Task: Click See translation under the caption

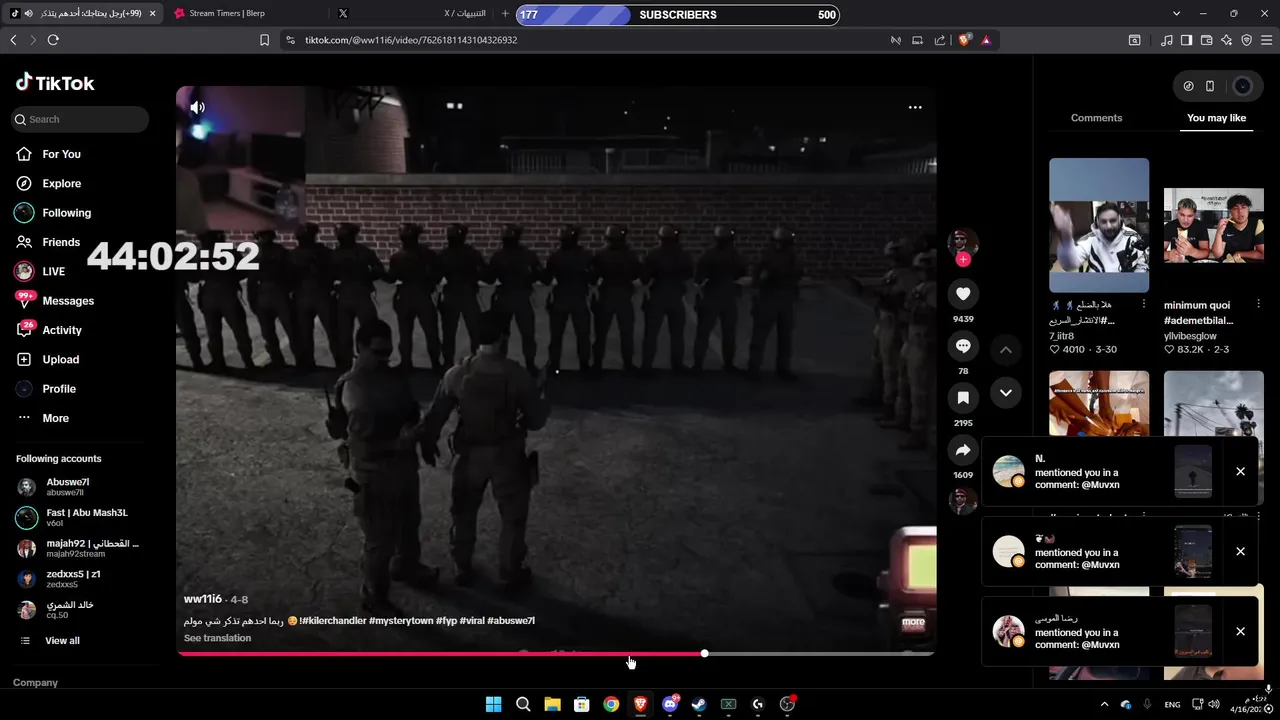Action: (x=217, y=638)
